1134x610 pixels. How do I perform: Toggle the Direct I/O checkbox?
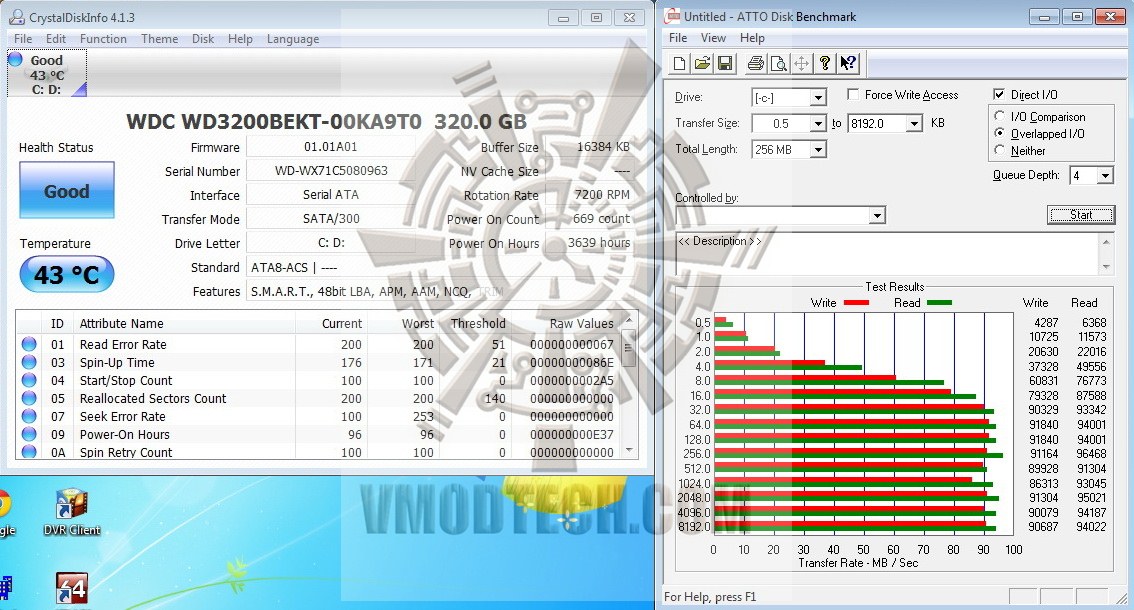[999, 94]
